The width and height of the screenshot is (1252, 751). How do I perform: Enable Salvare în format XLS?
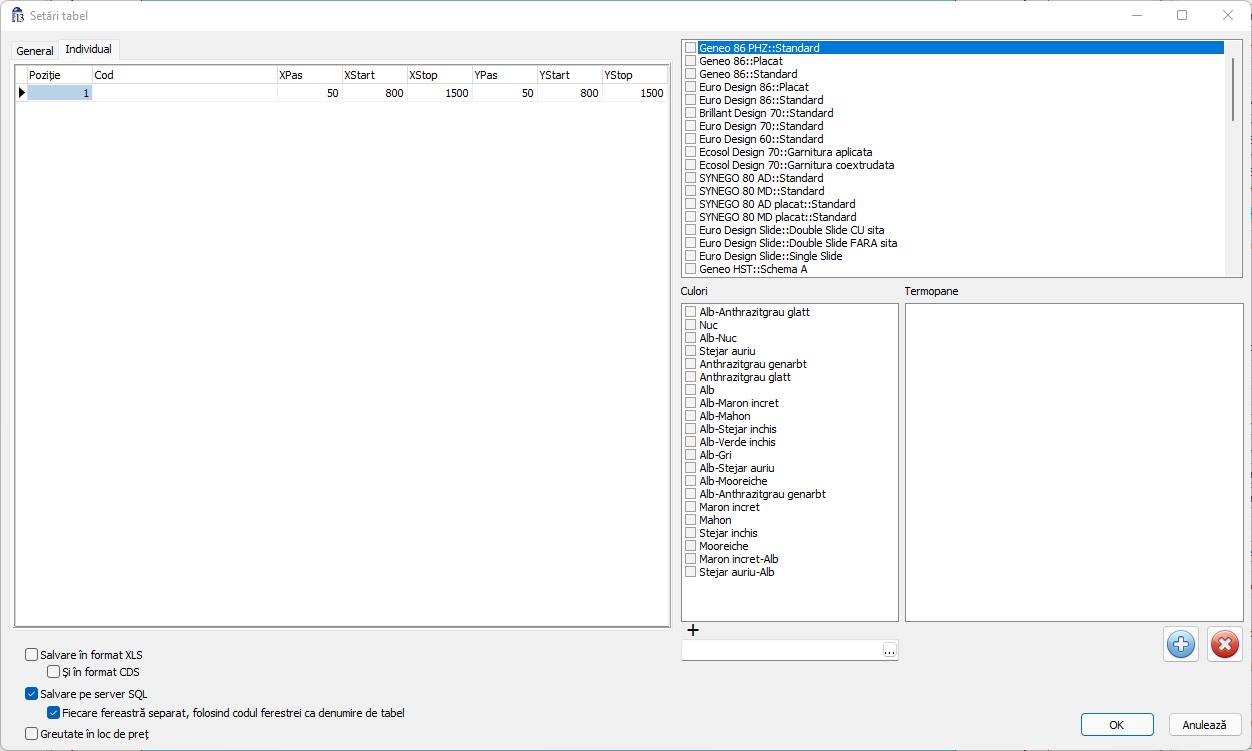31,655
